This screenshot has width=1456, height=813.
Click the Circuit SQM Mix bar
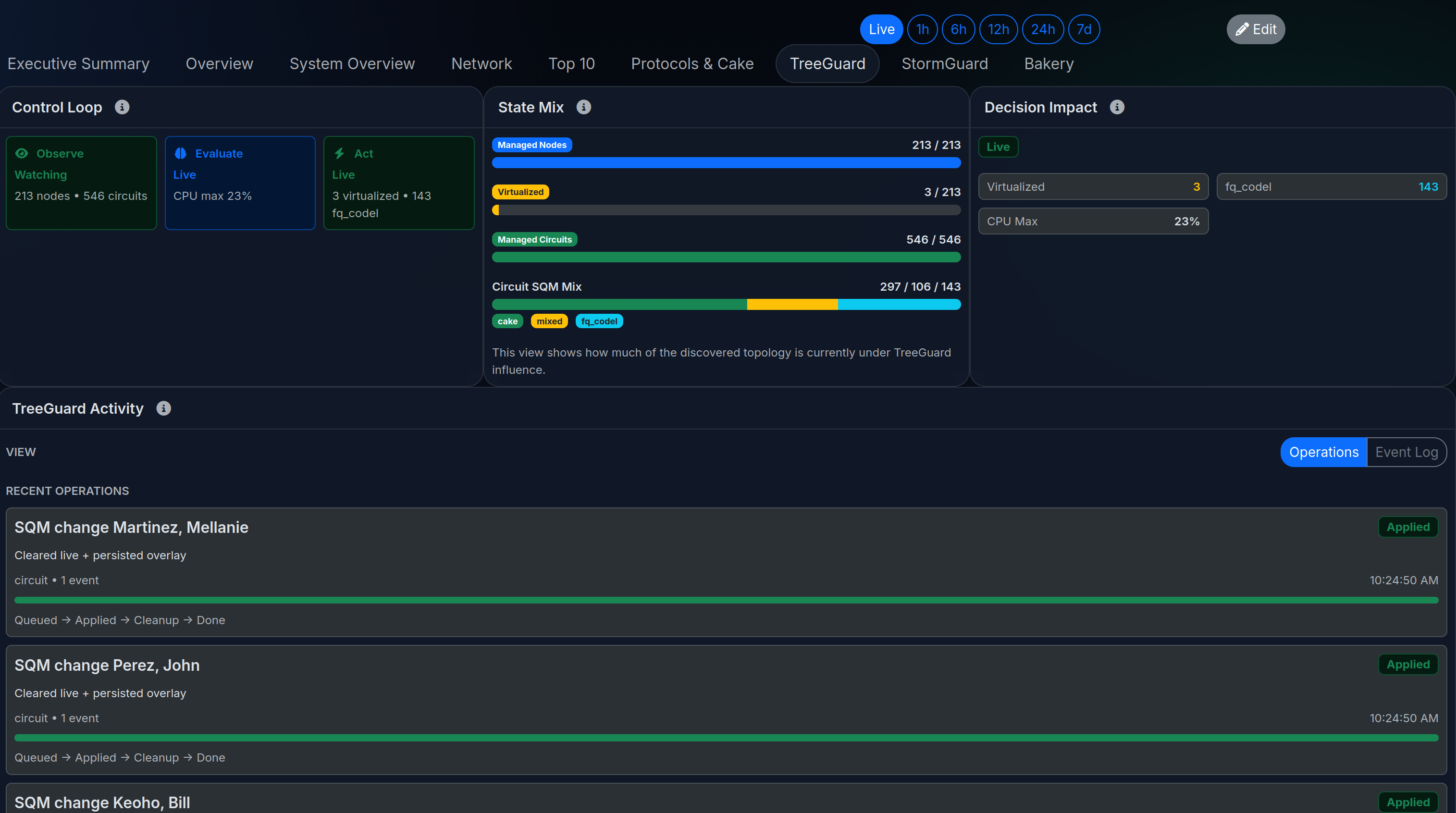click(x=726, y=305)
